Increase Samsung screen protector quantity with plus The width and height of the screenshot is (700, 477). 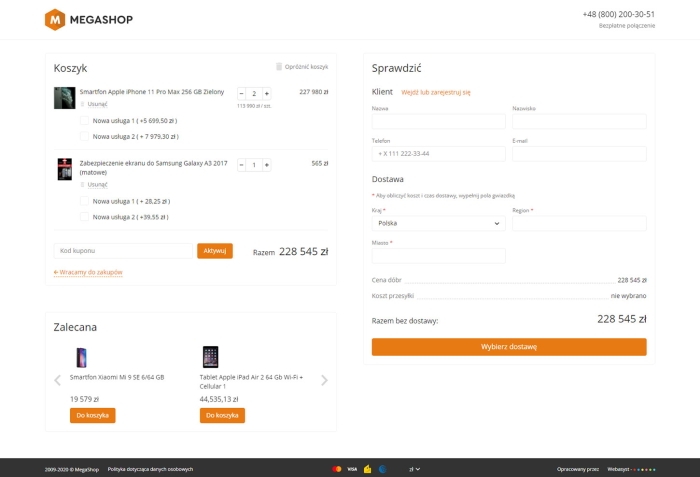coord(267,165)
